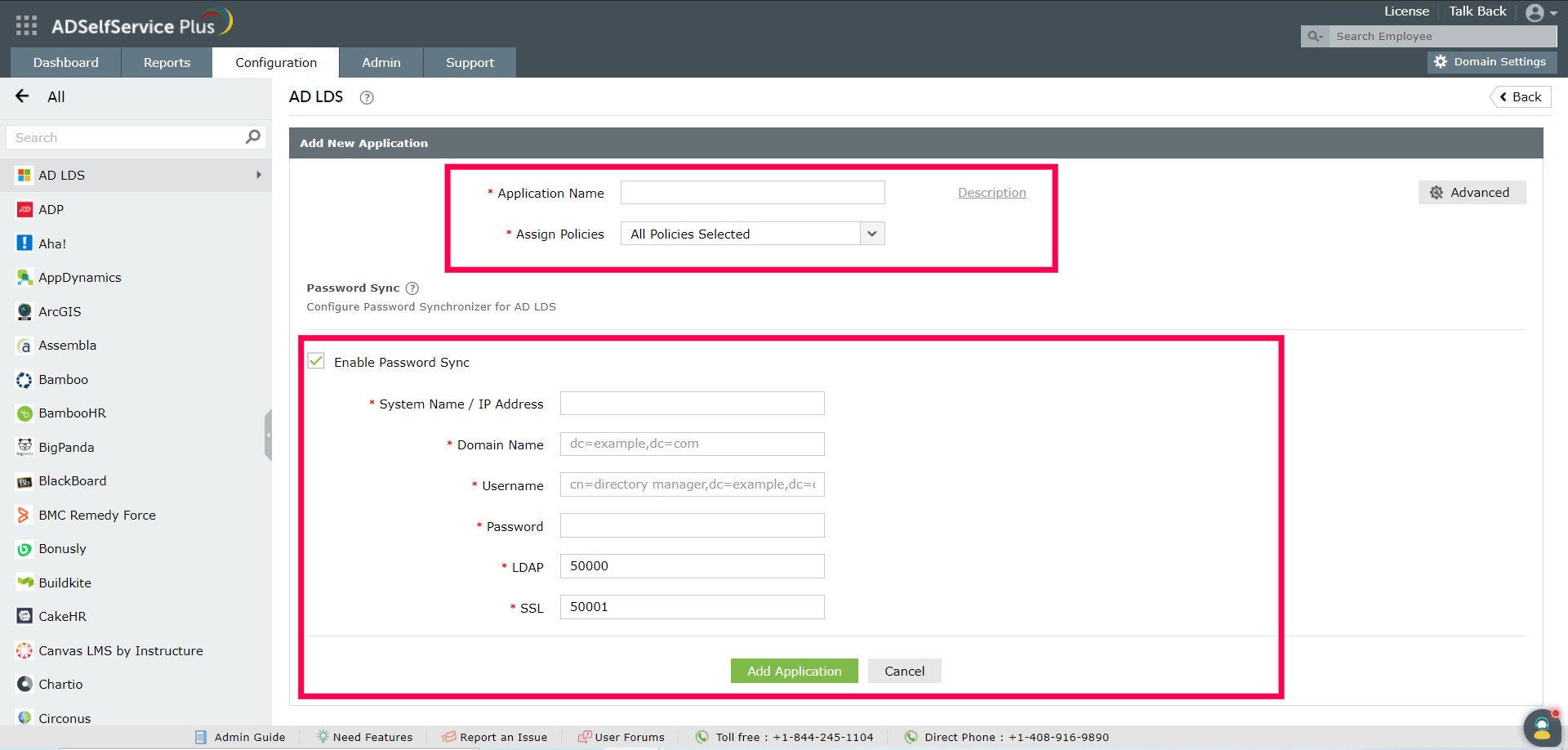
Task: Click the Assembla app icon
Action: 24,346
